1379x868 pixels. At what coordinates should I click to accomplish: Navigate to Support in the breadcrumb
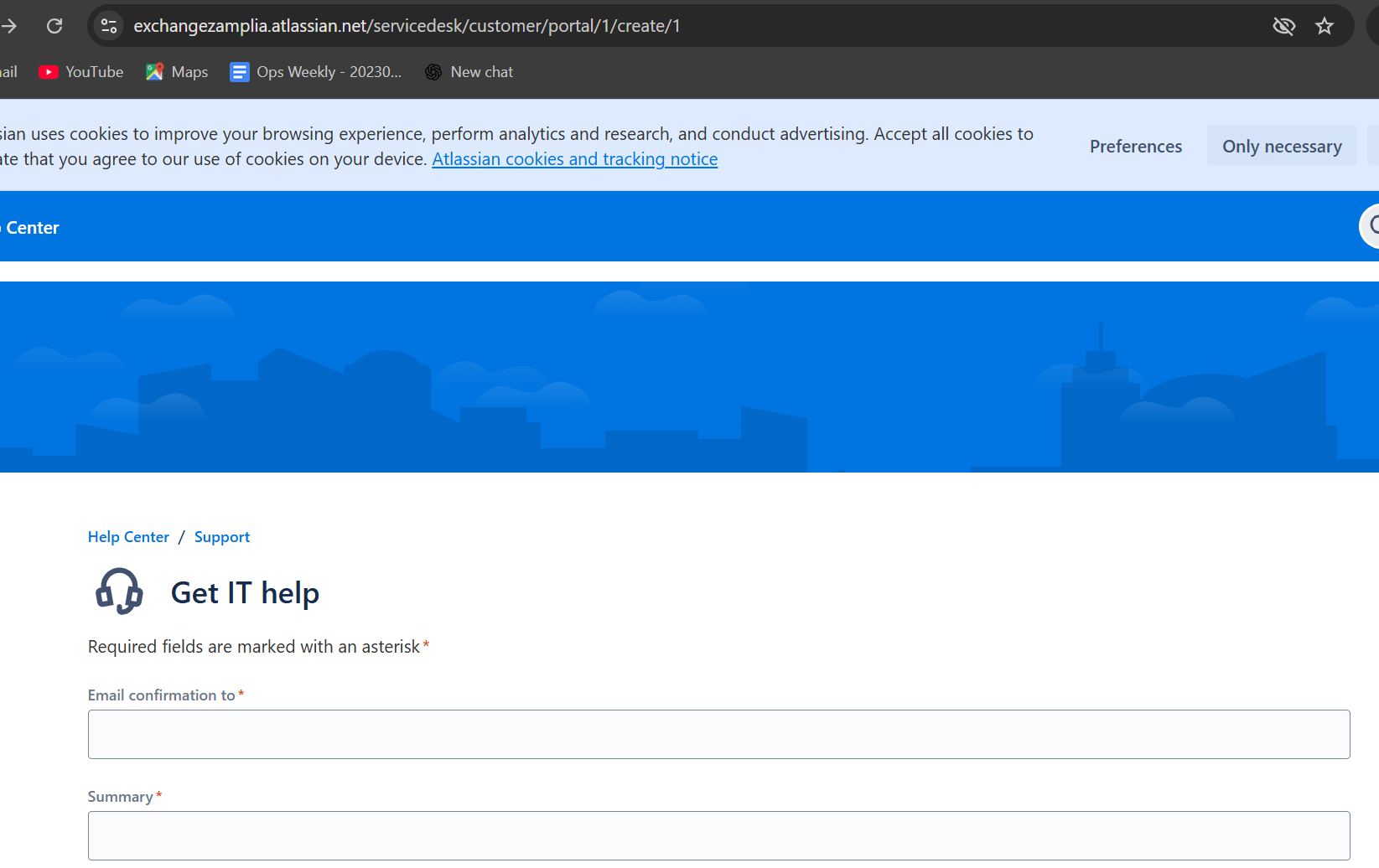222,537
